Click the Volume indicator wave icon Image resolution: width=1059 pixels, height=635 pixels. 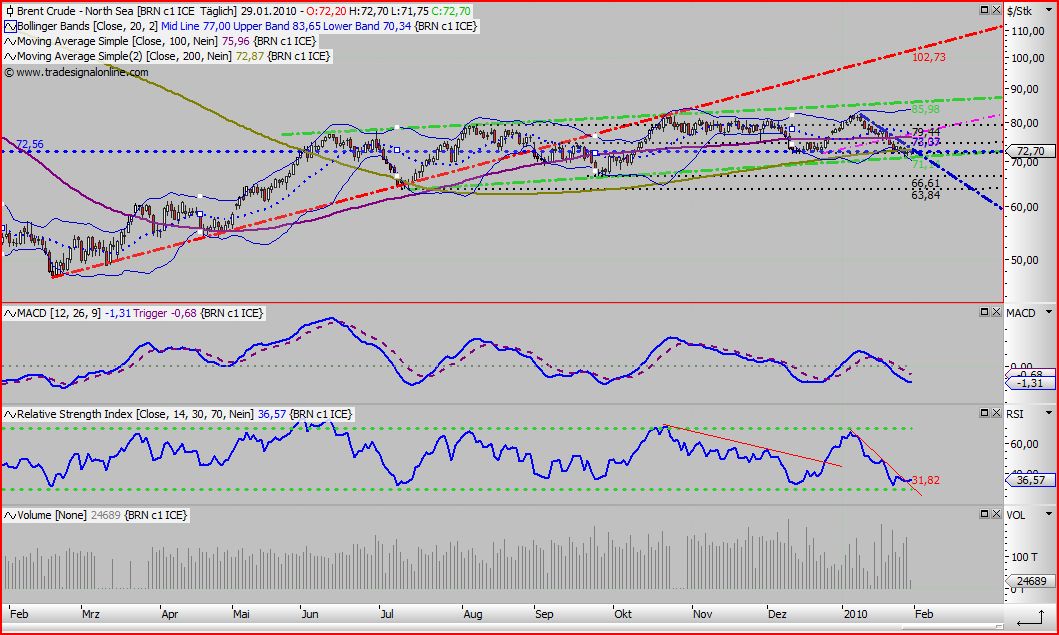click(10, 514)
